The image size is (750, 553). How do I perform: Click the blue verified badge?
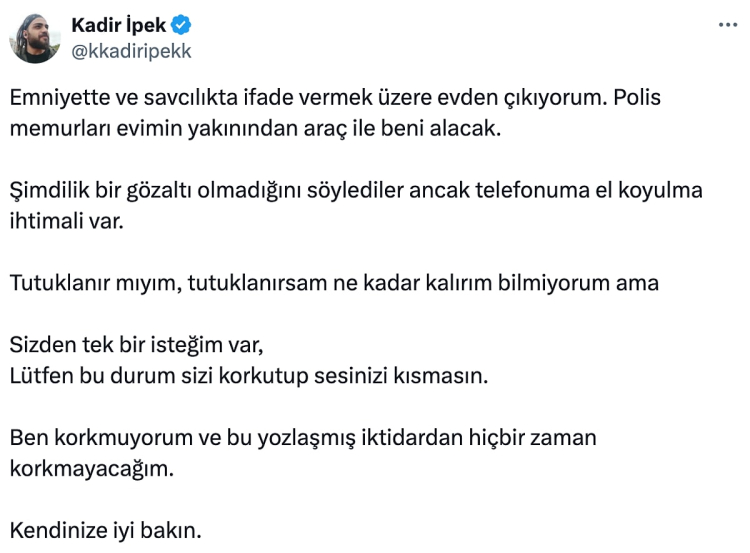(x=182, y=26)
